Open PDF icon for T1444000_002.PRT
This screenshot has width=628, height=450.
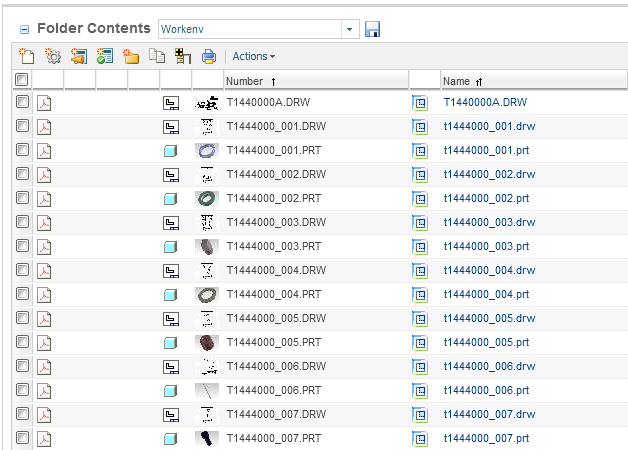coord(44,199)
